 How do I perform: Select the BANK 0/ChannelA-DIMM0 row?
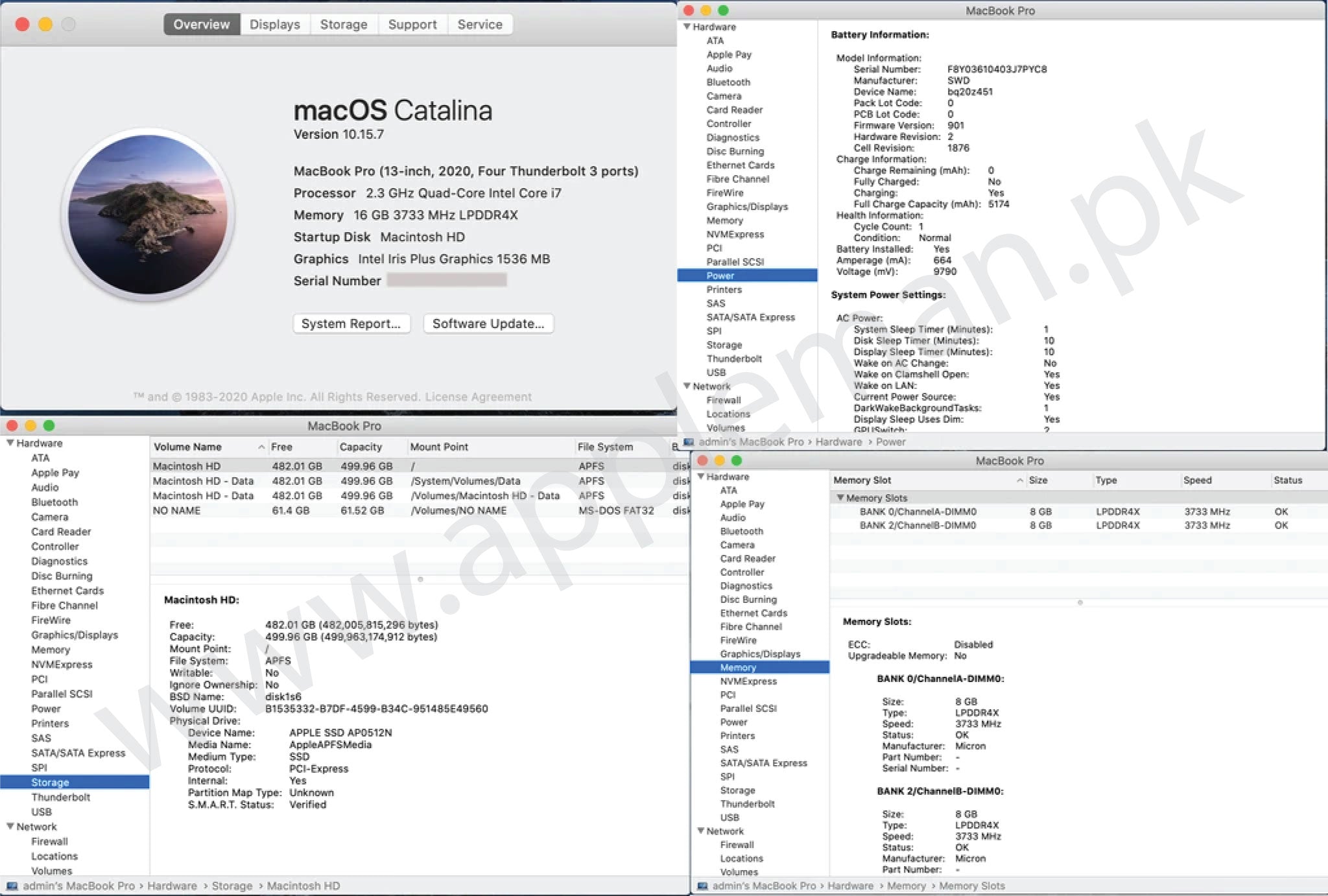(x=1078, y=512)
